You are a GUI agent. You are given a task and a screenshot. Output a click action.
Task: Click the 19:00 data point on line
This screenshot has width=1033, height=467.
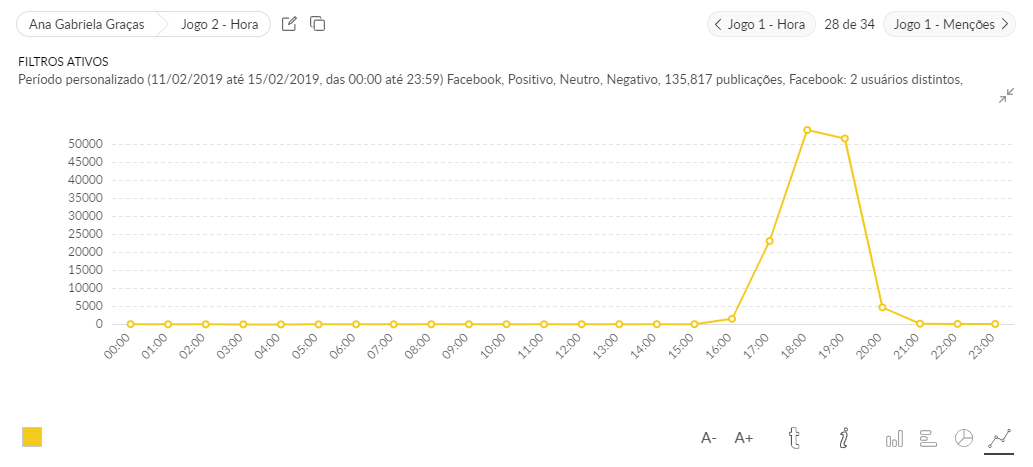tap(845, 139)
